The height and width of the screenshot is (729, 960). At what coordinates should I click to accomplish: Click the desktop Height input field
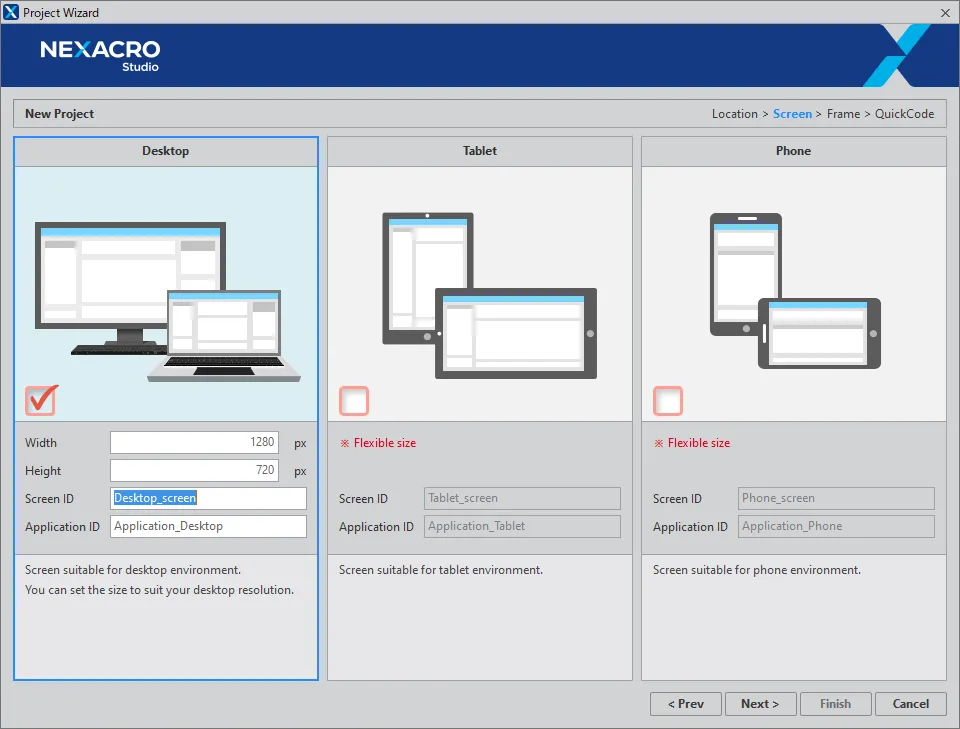[194, 470]
